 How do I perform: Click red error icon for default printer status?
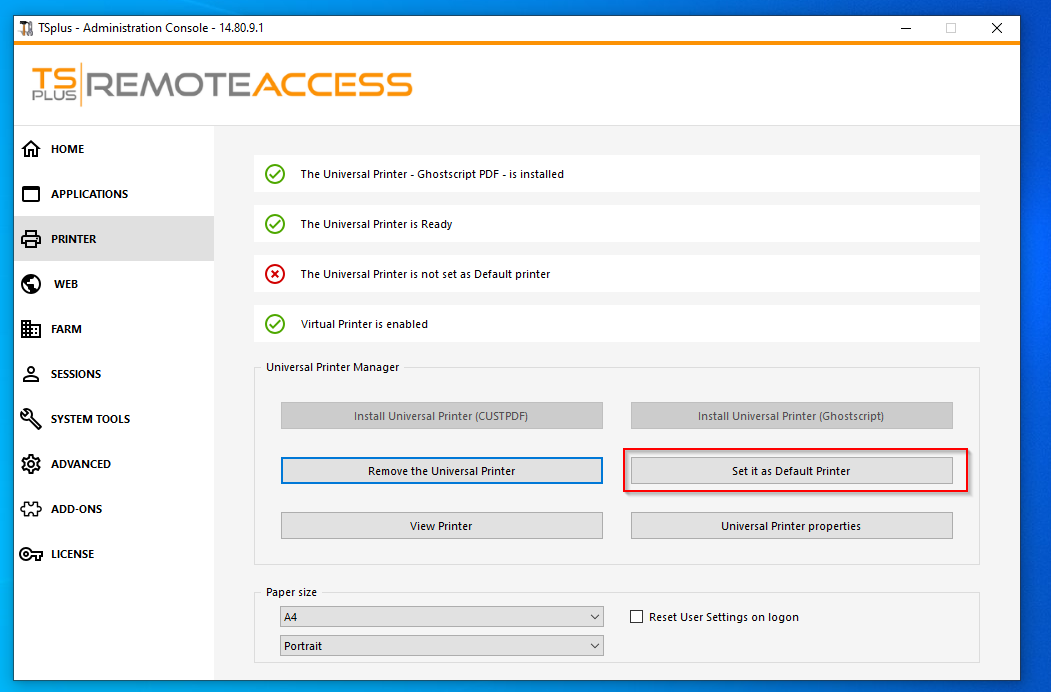(x=275, y=274)
